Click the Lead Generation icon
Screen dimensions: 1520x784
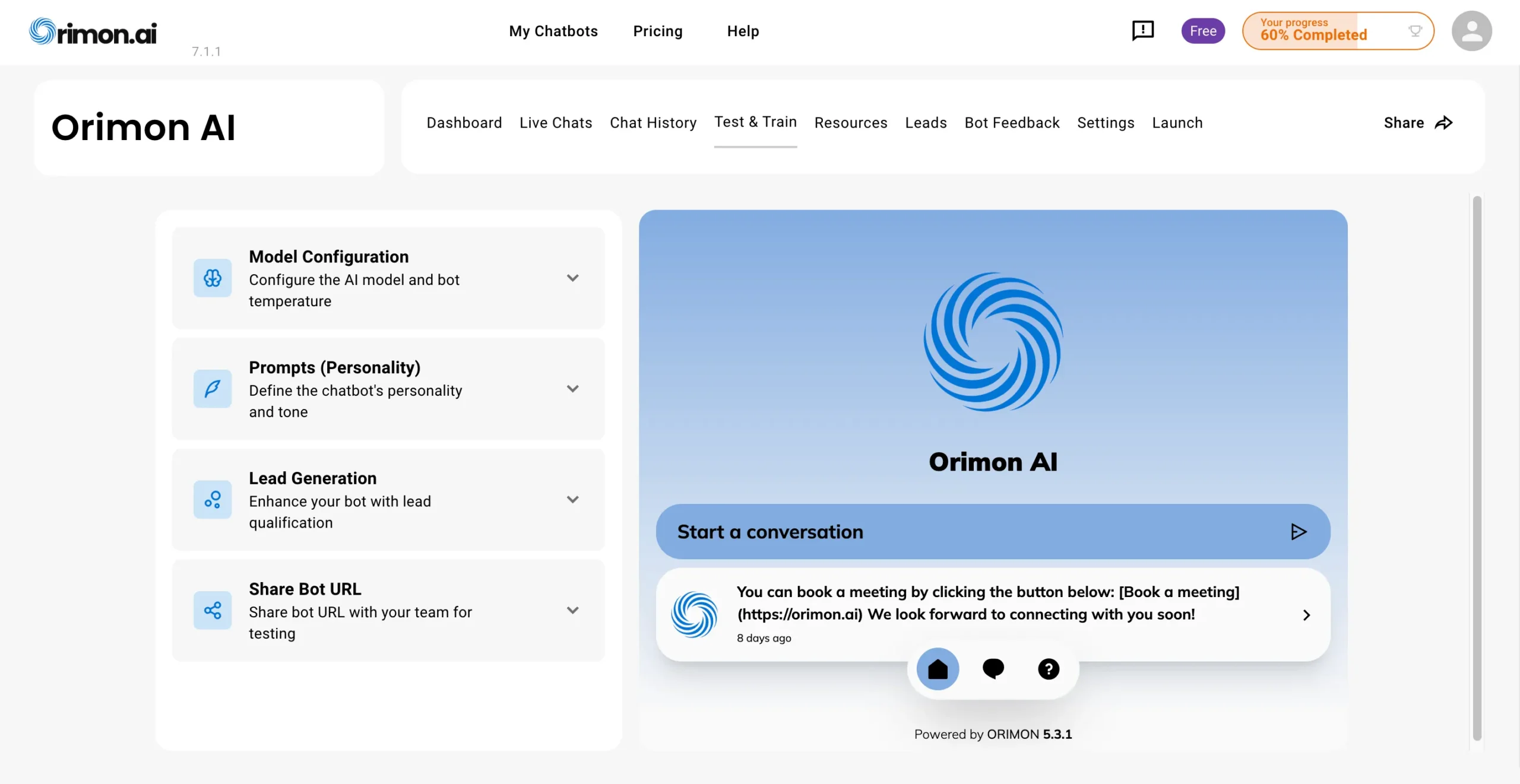(212, 499)
